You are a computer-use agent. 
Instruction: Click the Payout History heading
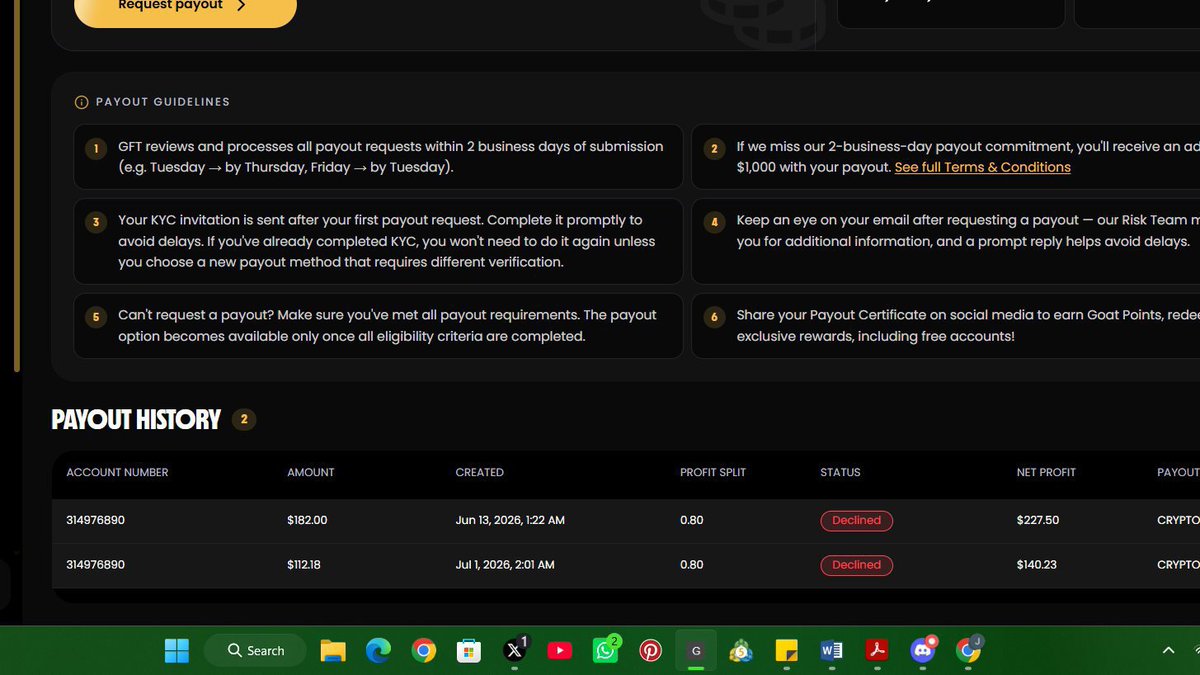coord(136,420)
